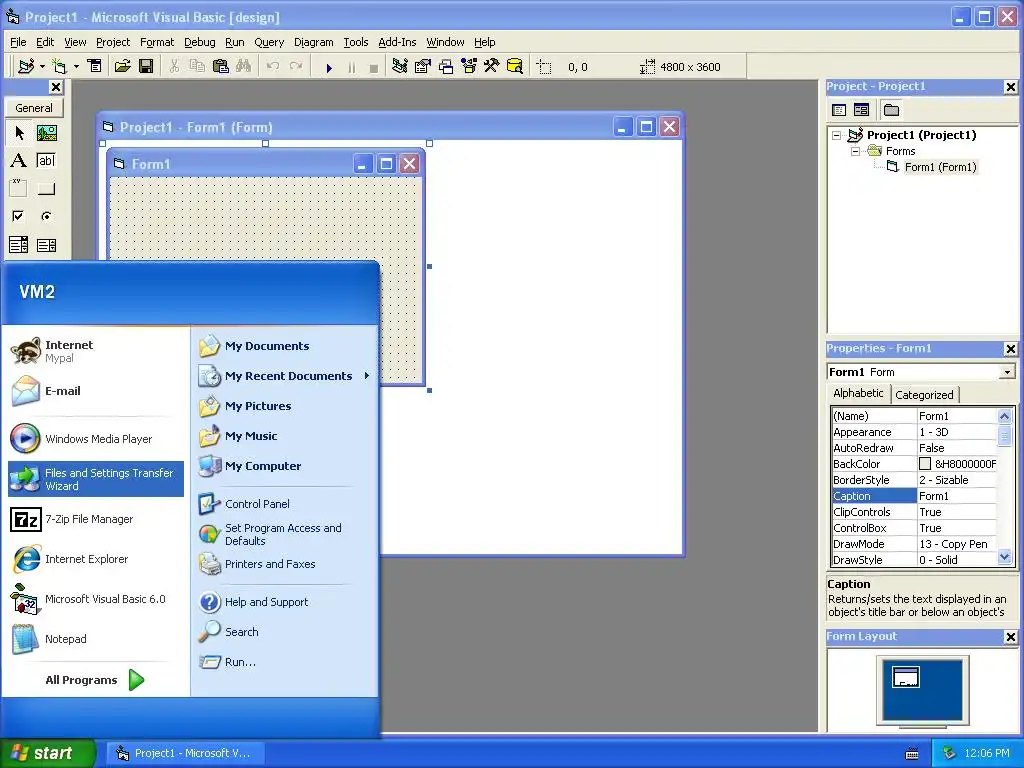Image resolution: width=1024 pixels, height=768 pixels.
Task: Open the Query menu
Action: pyautogui.click(x=269, y=42)
